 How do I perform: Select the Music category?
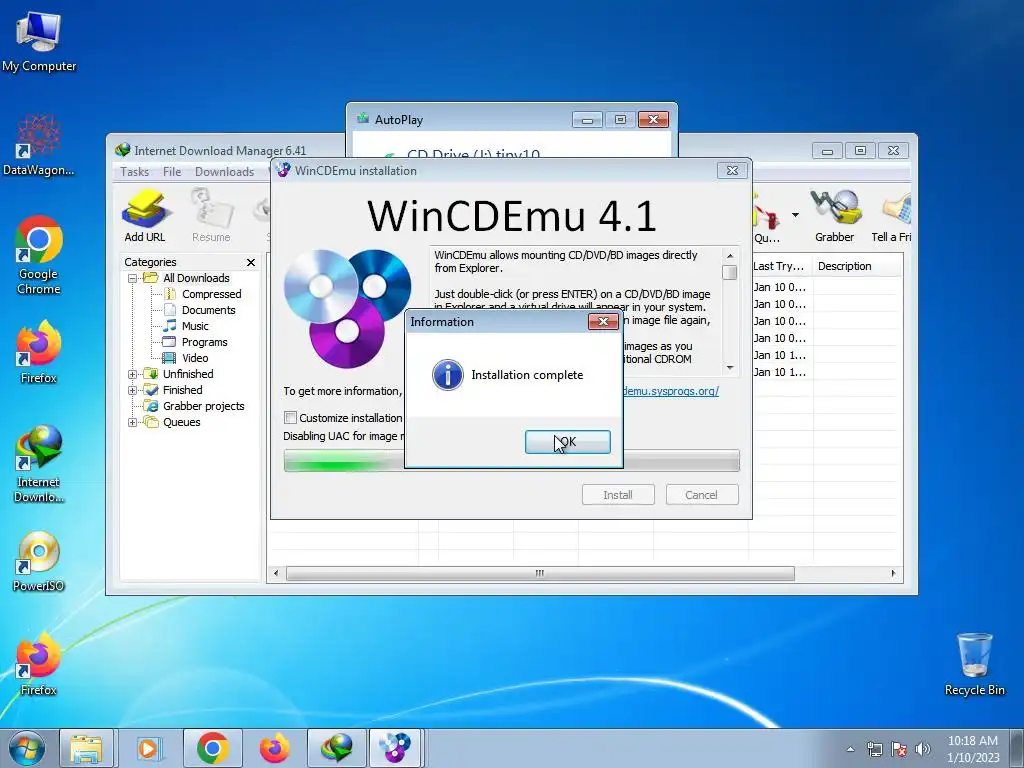point(195,326)
